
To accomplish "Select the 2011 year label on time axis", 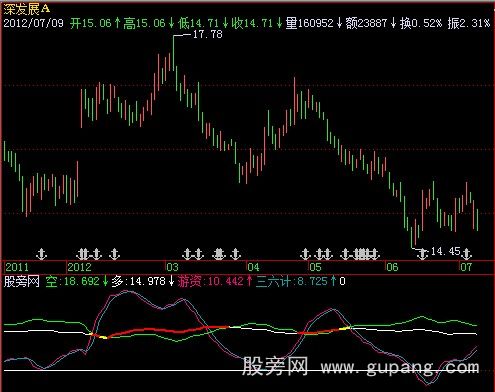I will tap(17, 267).
